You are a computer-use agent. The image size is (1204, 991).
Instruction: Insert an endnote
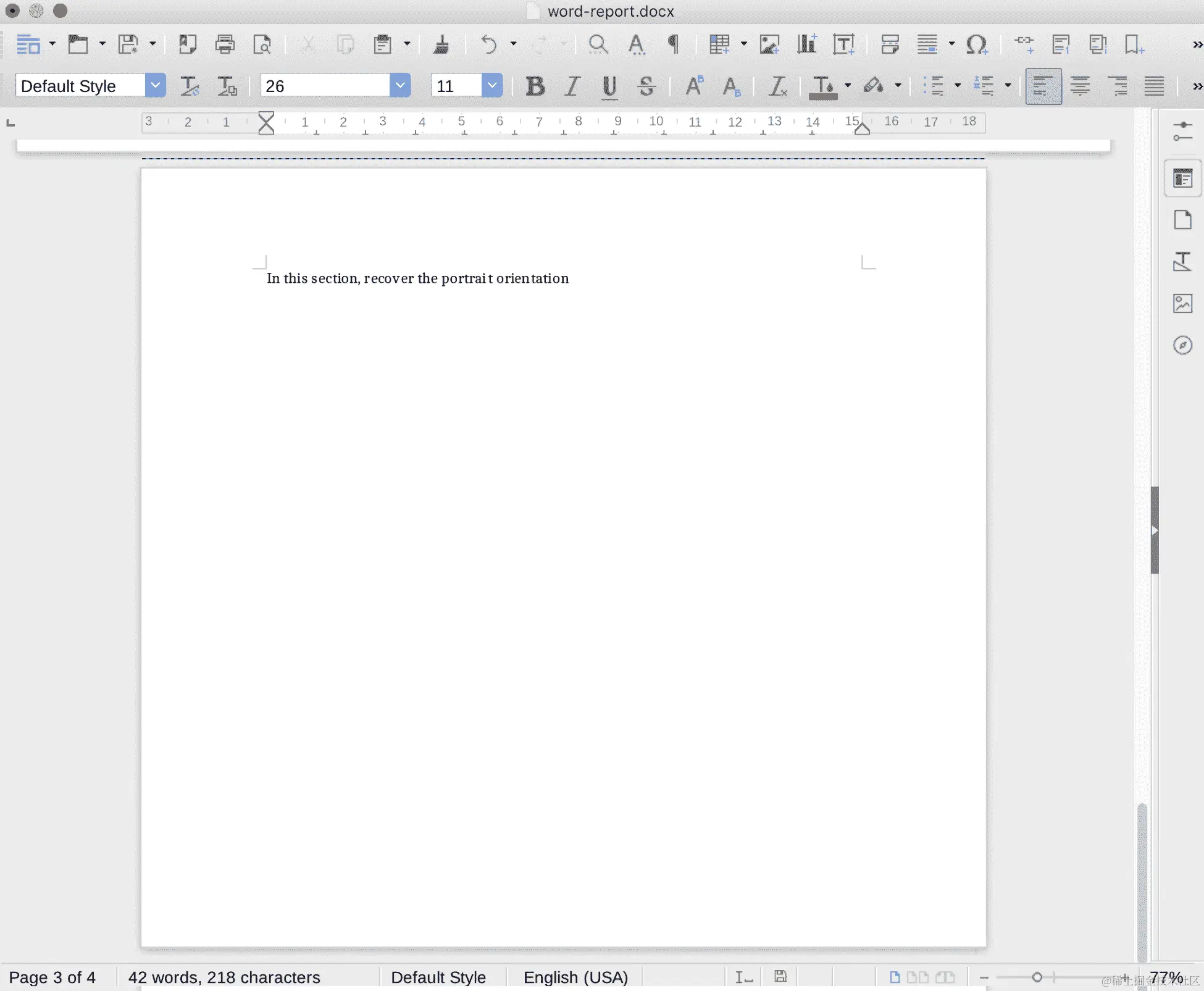(x=1098, y=44)
